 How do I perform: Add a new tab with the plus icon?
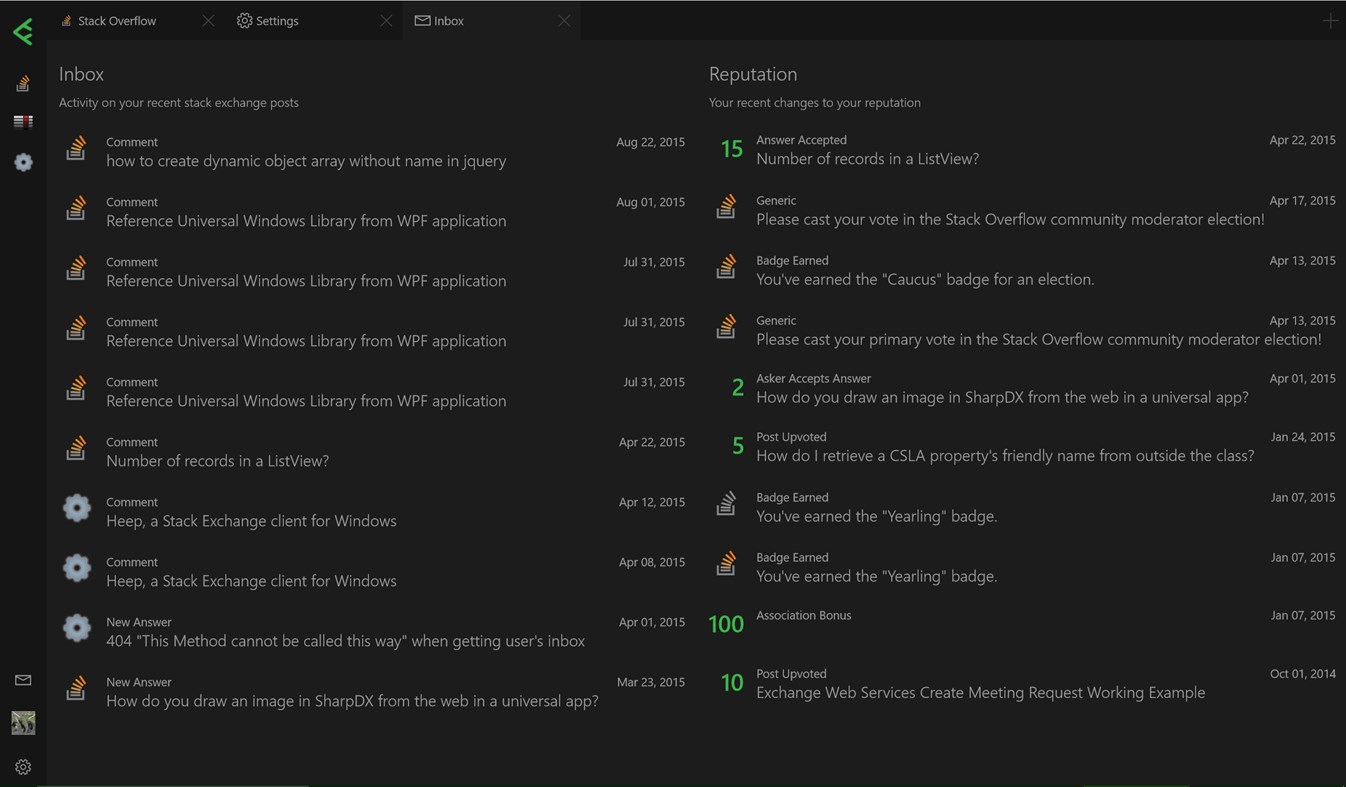tap(1329, 21)
